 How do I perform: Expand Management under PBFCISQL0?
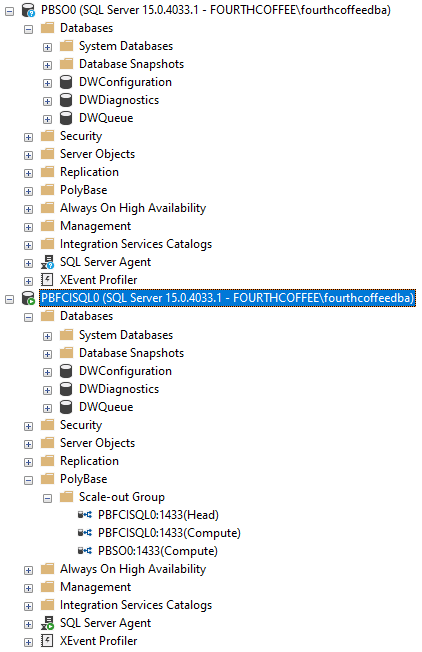pyautogui.click(x=28, y=588)
